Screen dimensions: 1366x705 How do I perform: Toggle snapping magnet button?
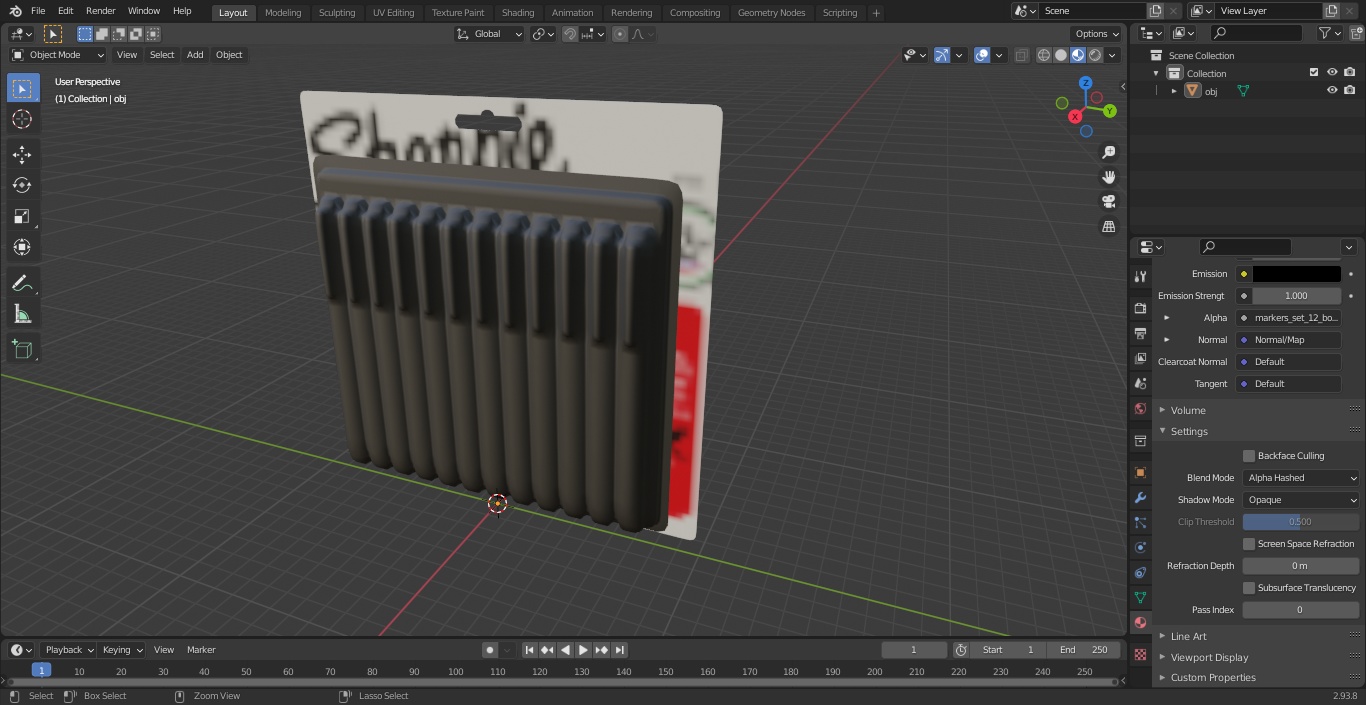tap(570, 34)
